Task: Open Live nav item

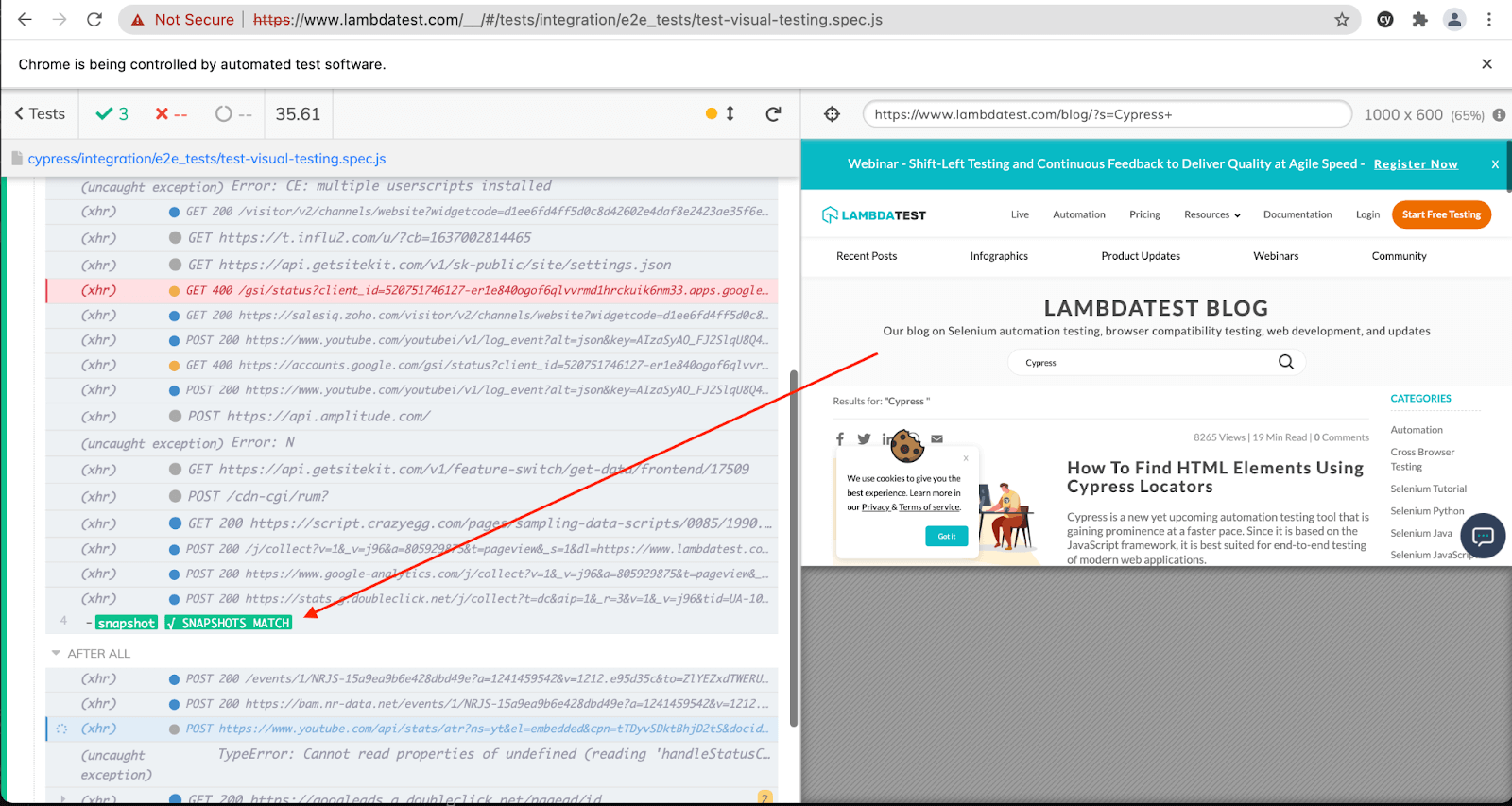Action: (x=1020, y=214)
